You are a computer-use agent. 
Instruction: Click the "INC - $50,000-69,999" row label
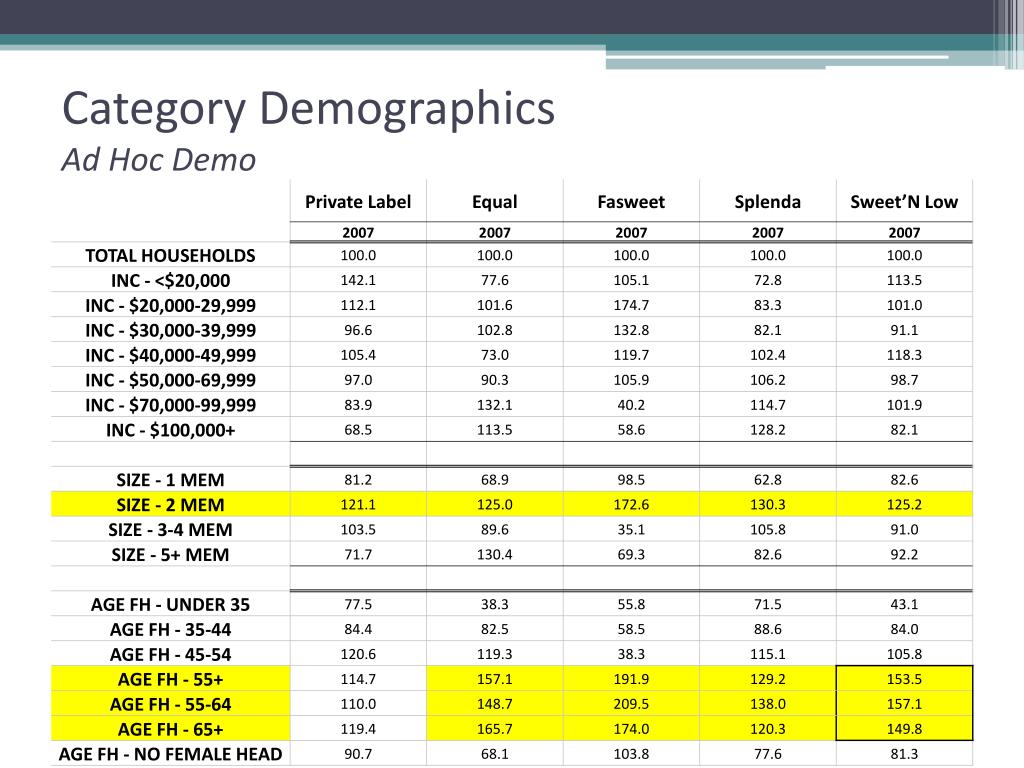coord(170,380)
